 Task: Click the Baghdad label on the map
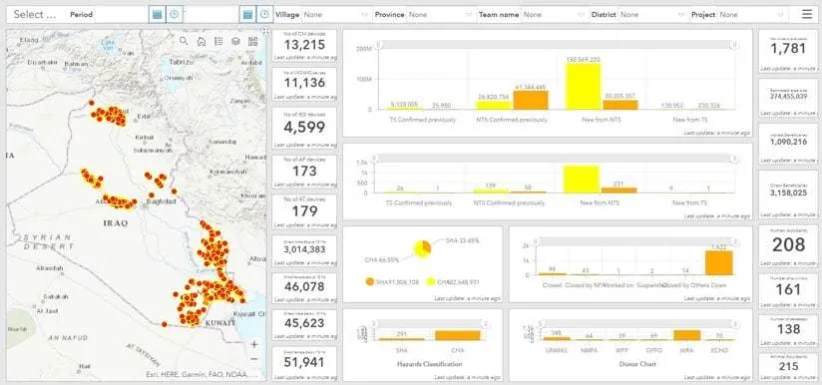pos(161,202)
